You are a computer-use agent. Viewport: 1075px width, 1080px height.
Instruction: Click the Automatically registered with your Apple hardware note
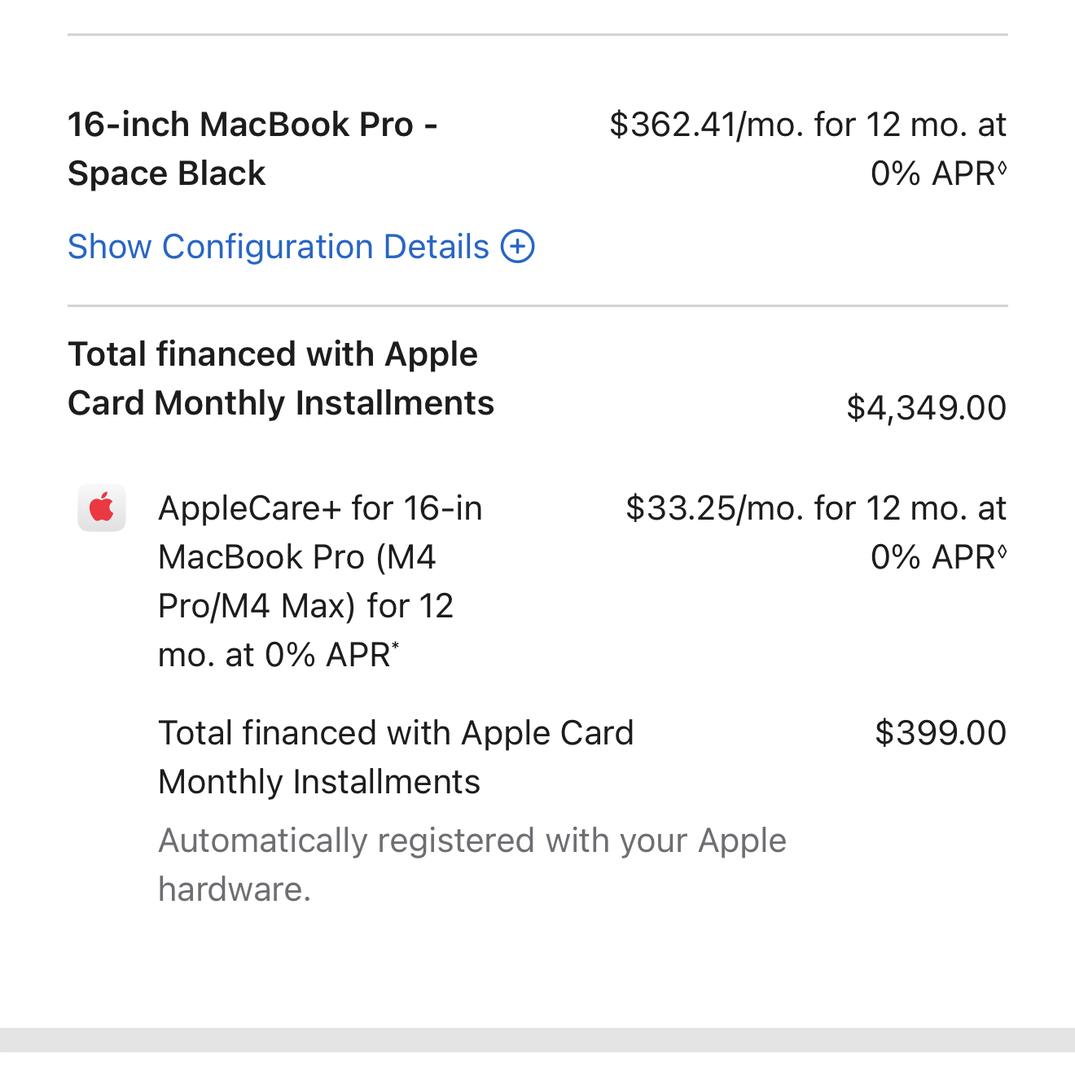[472, 865]
